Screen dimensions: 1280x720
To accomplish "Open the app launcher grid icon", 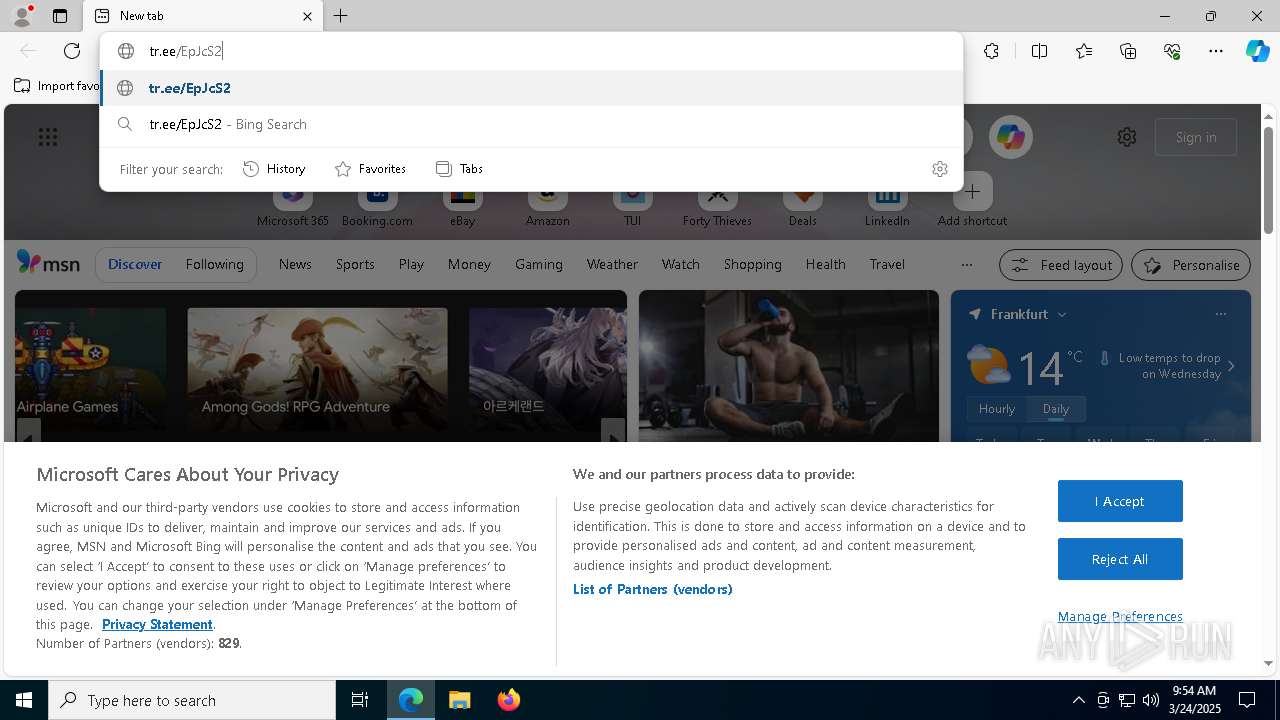I will click(x=48, y=137).
